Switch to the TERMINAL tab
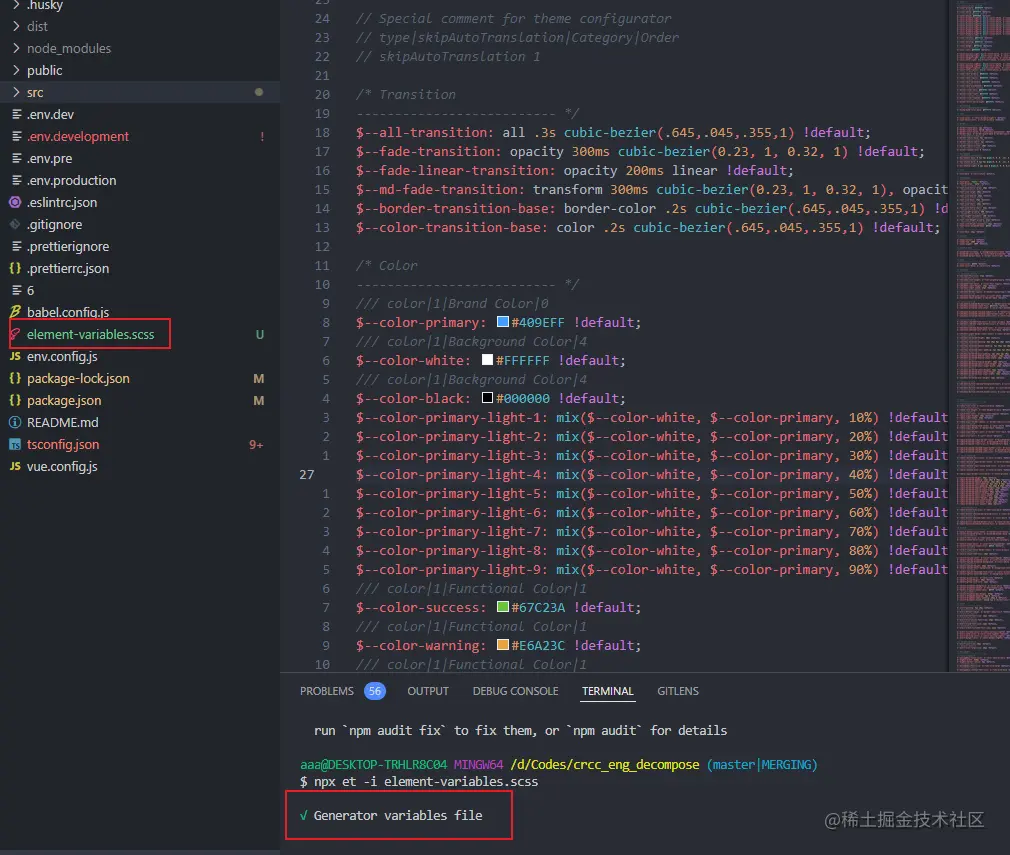 607,691
